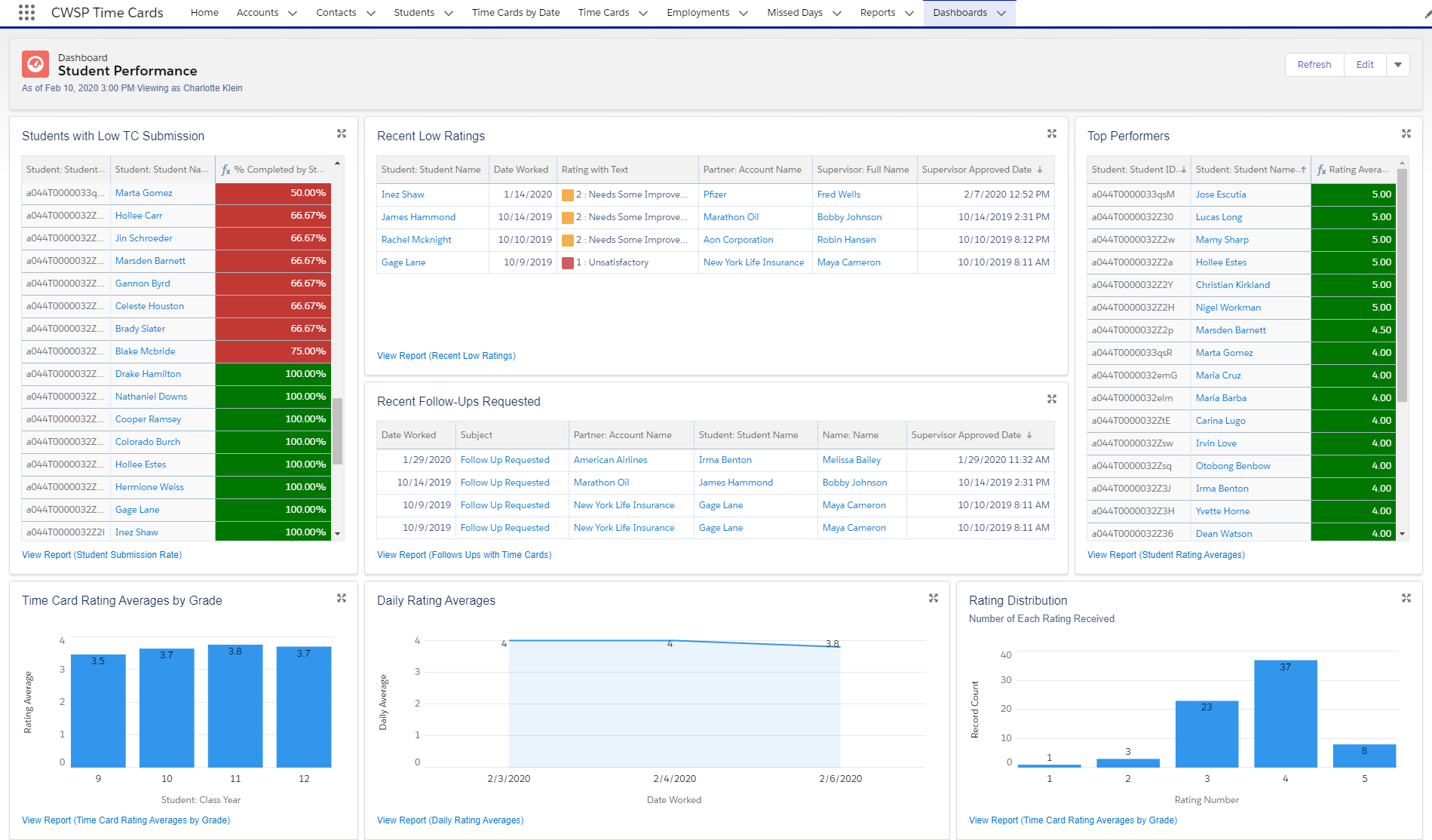Screen dimensions: 1432x840
Task: Open Maya Cameron in Recent Low Ratings
Action: click(x=849, y=262)
